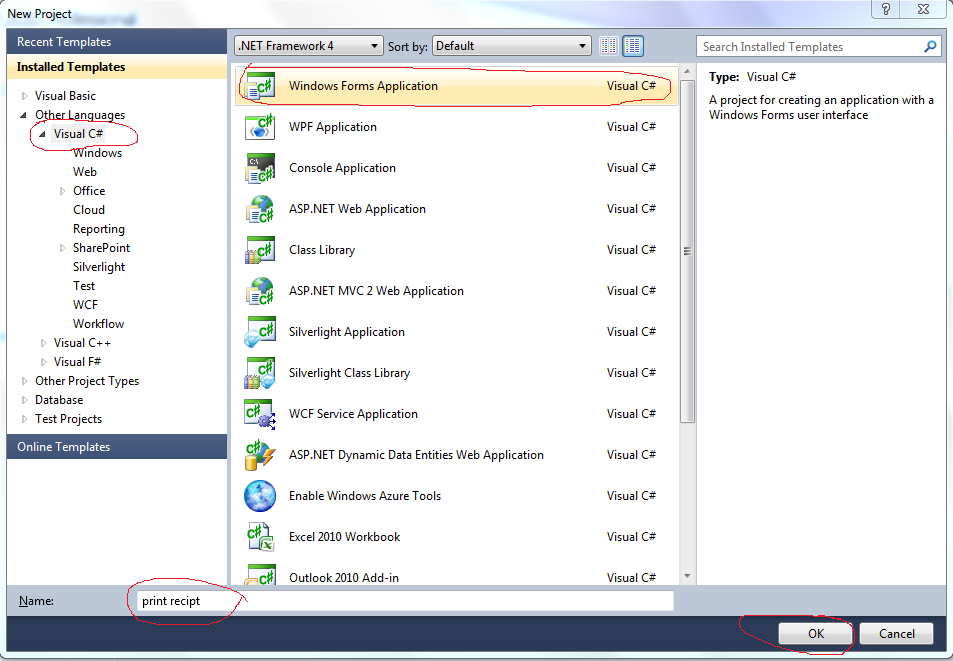Click the OK button
The height and width of the screenshot is (661, 953).
[x=816, y=634]
